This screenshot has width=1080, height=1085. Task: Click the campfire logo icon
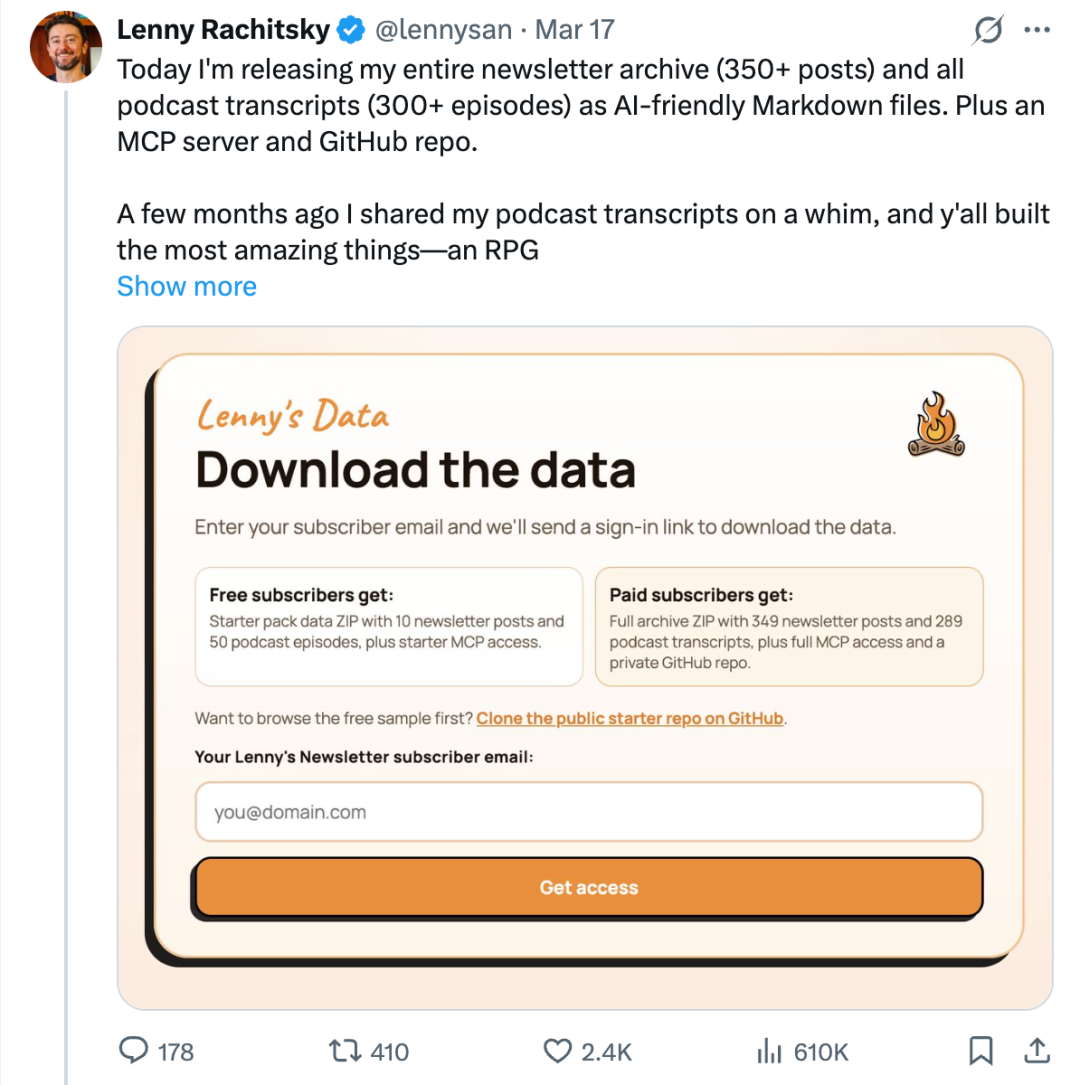937,425
